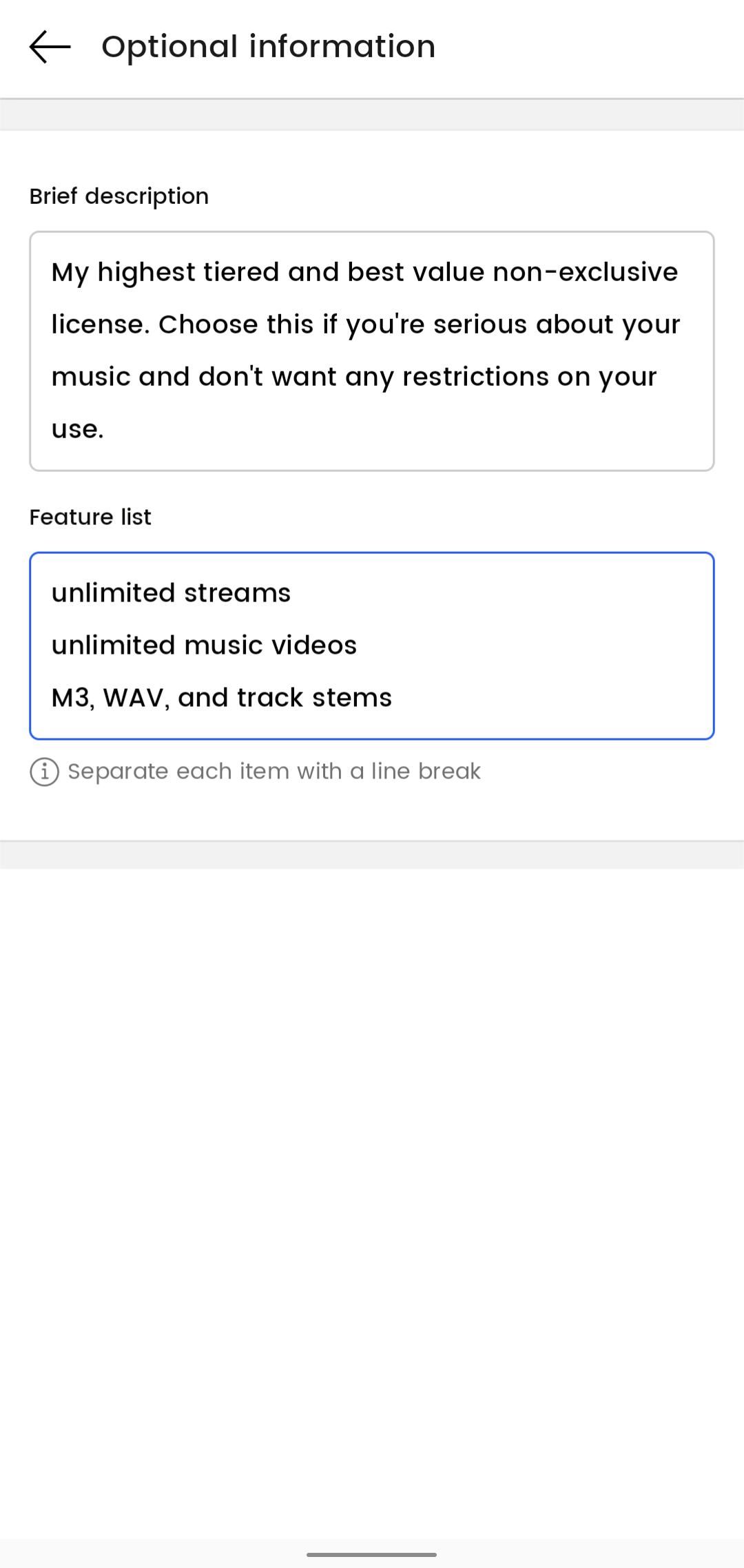Tap the 'Separate each item with a line break' hint
Image resolution: width=744 pixels, height=1568 pixels.
[273, 772]
